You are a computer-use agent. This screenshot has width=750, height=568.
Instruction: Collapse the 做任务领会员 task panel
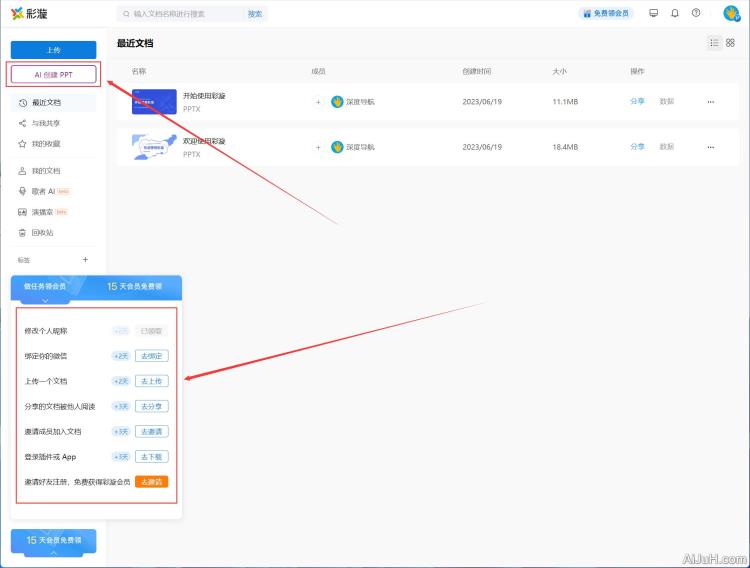pyautogui.click(x=45, y=299)
